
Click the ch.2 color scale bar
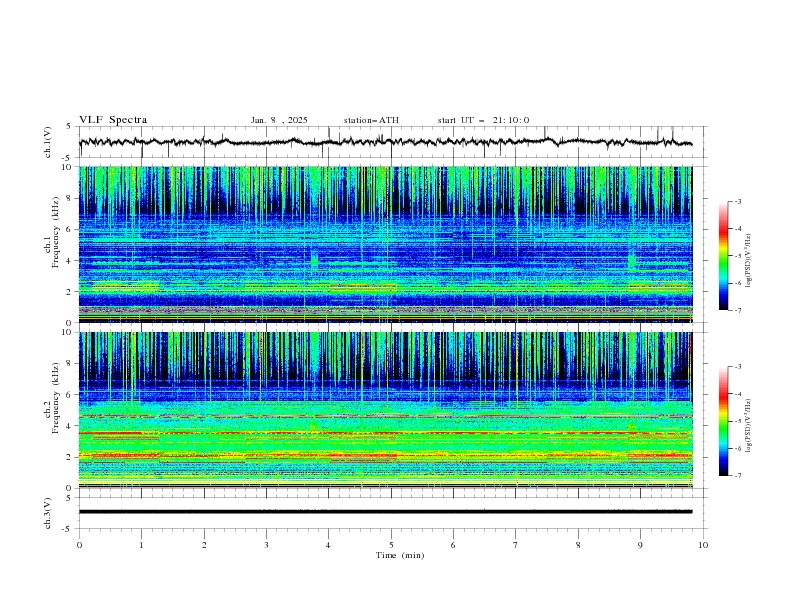point(723,421)
